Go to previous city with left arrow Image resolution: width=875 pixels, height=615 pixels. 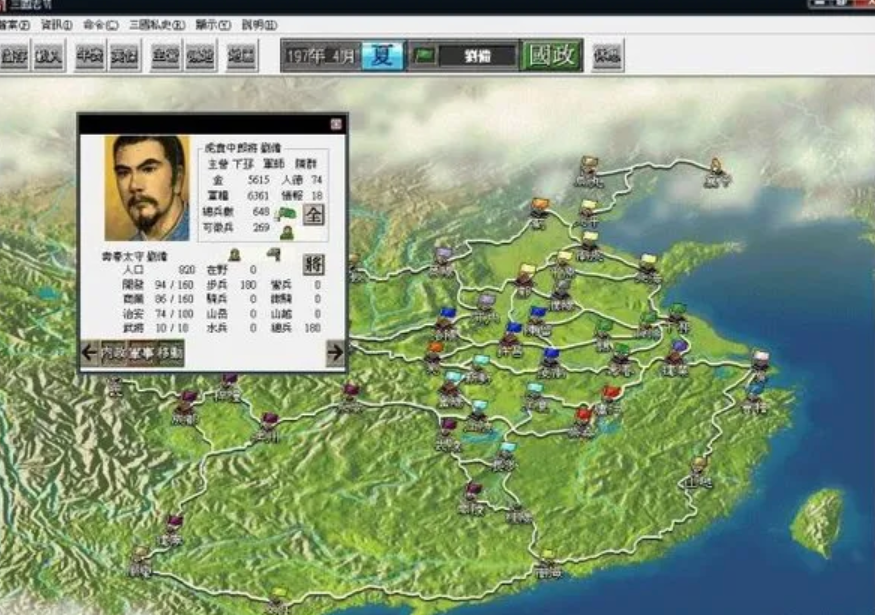click(x=89, y=352)
